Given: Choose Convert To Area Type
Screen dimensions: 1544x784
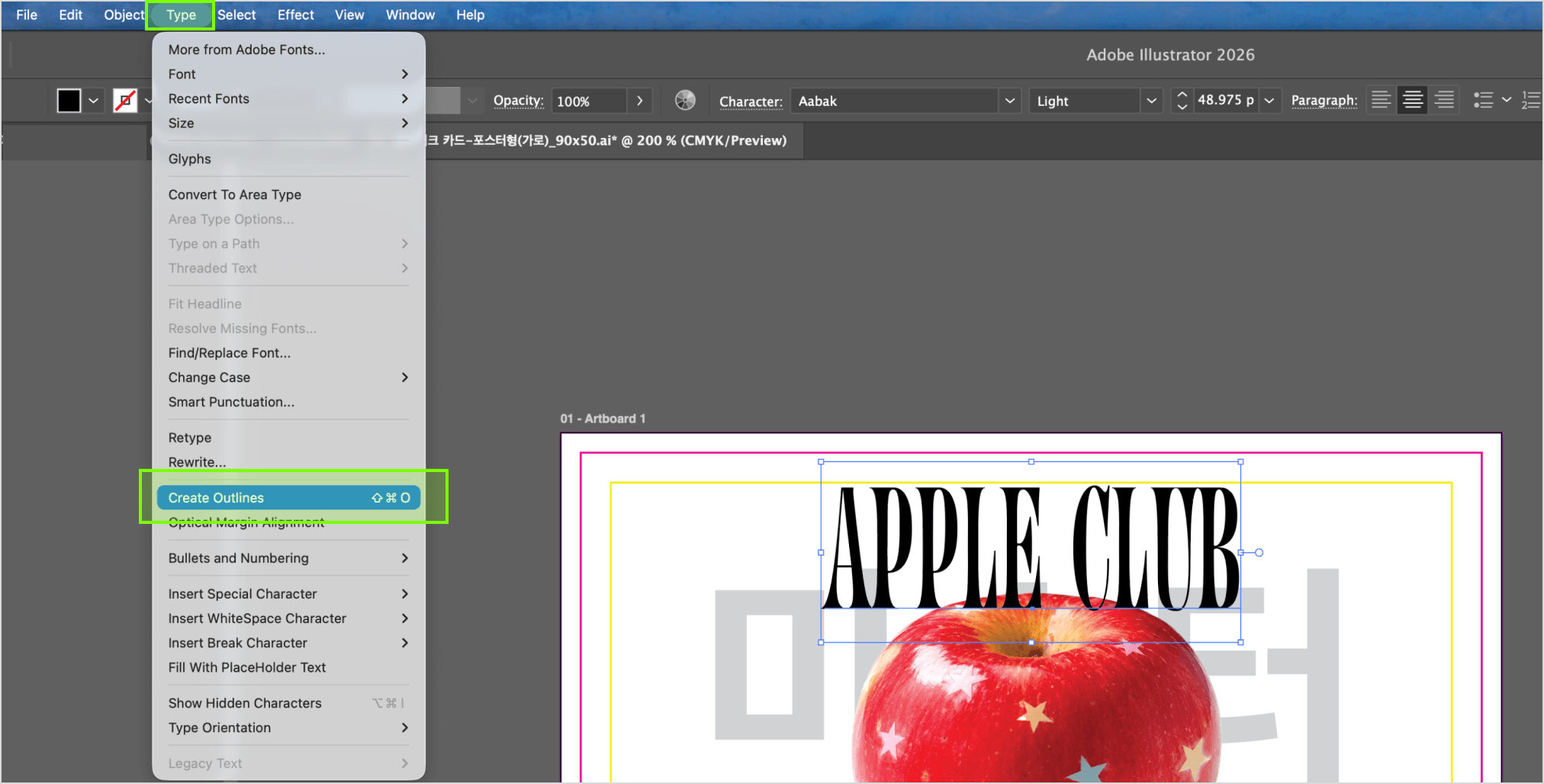Looking at the screenshot, I should coord(288,194).
